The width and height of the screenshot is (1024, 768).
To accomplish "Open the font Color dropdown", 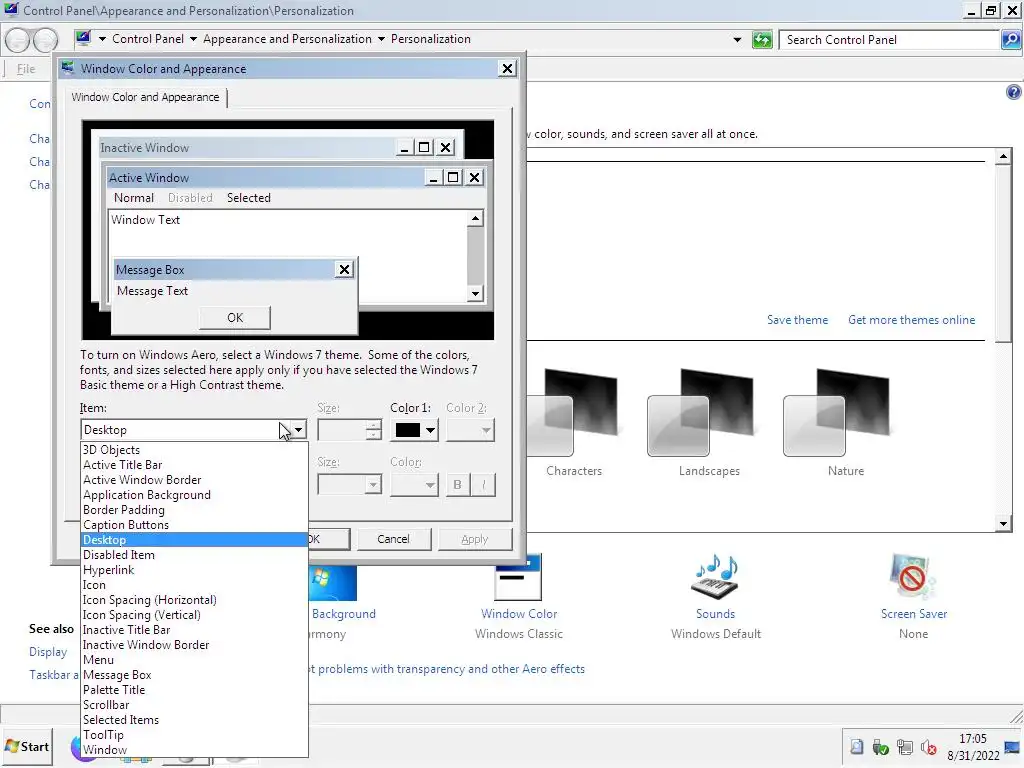I will [x=414, y=485].
